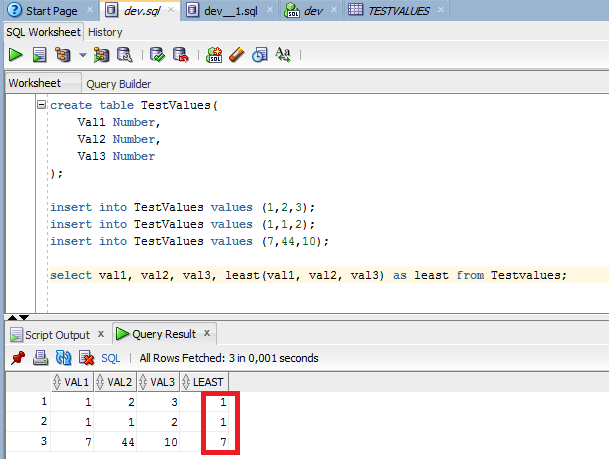The image size is (609, 461).
Task: Open the TESTVALUES table tab
Action: 392,10
